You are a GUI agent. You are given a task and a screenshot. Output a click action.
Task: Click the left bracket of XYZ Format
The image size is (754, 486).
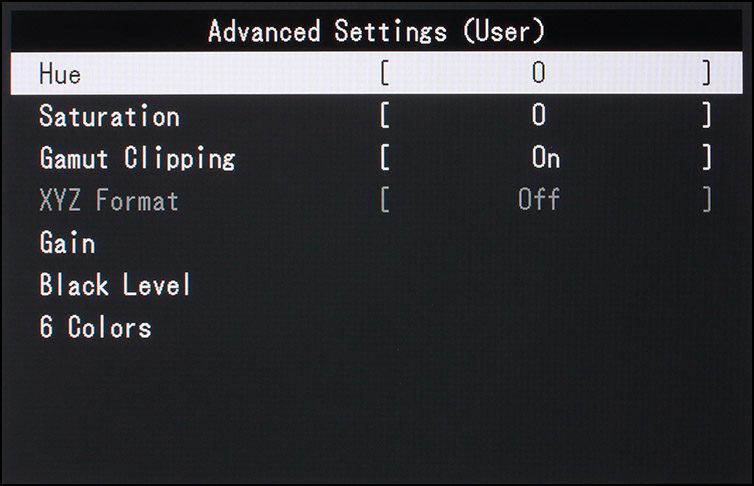pyautogui.click(x=385, y=200)
